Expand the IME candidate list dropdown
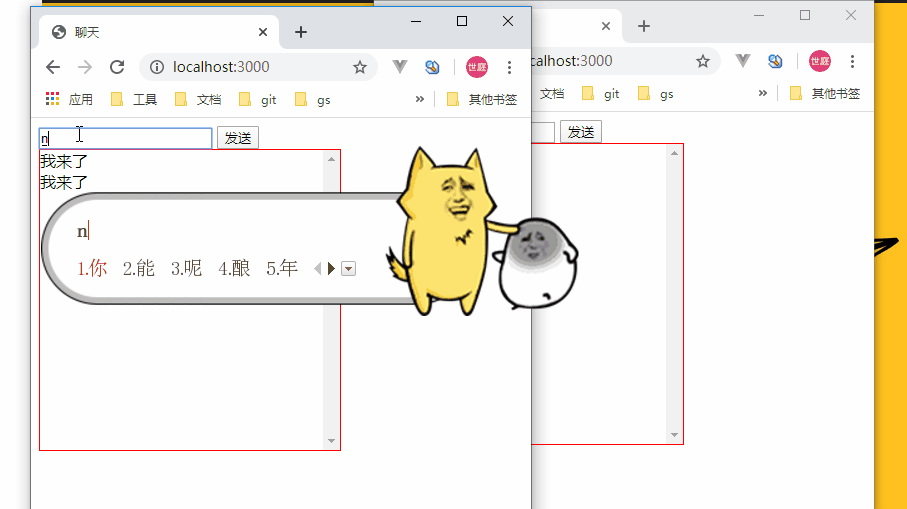The height and width of the screenshot is (509, 907). coord(348,268)
